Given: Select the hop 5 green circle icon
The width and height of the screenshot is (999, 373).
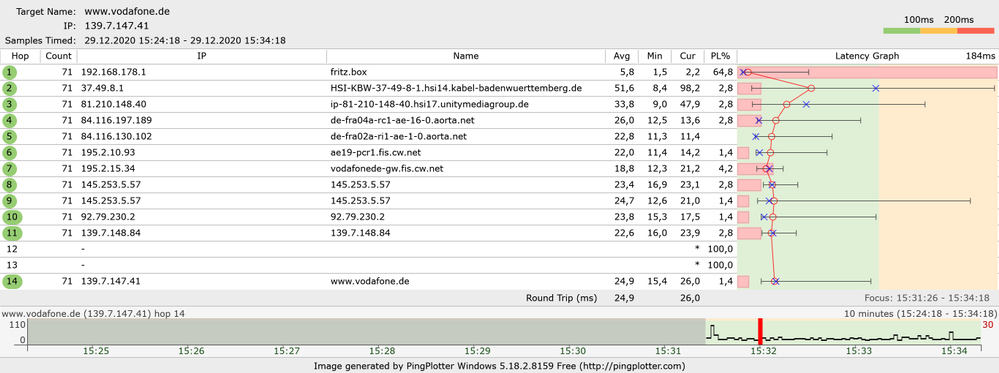Looking at the screenshot, I should click(10, 136).
